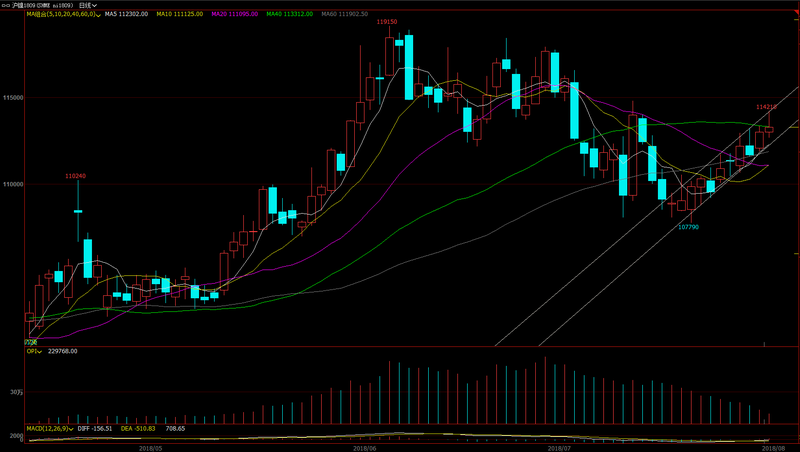The height and width of the screenshot is (452, 800).
Task: Click the MA5 112302.00 value
Action: (127, 14)
